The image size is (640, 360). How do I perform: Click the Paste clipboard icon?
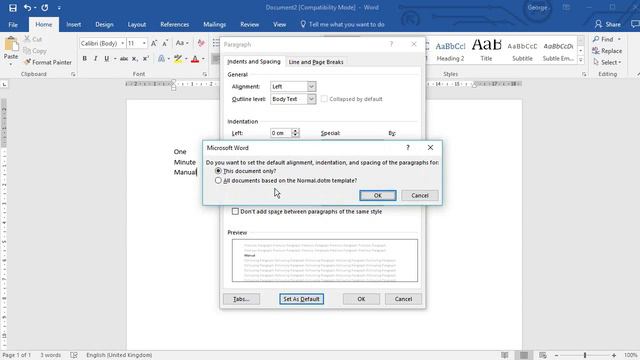click(x=11, y=44)
